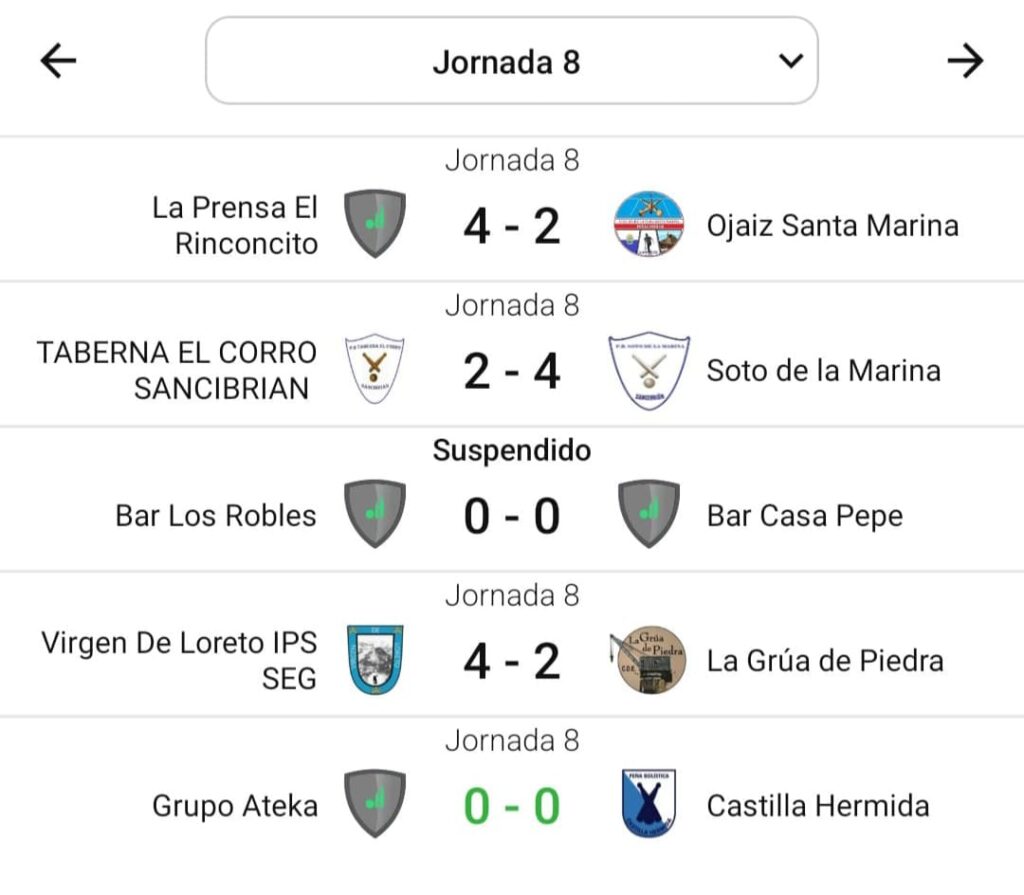Select Taberna El Corro Sancibrian crest
Viewport: 1024px width, 895px height.
click(375, 369)
